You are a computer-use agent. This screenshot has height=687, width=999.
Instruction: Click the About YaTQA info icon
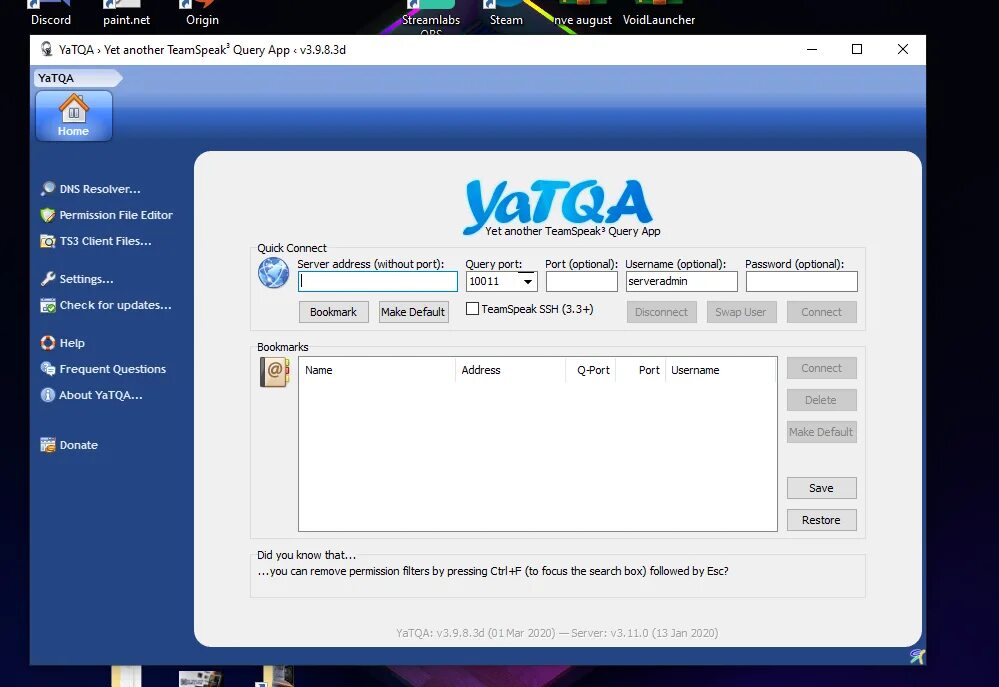pos(48,394)
